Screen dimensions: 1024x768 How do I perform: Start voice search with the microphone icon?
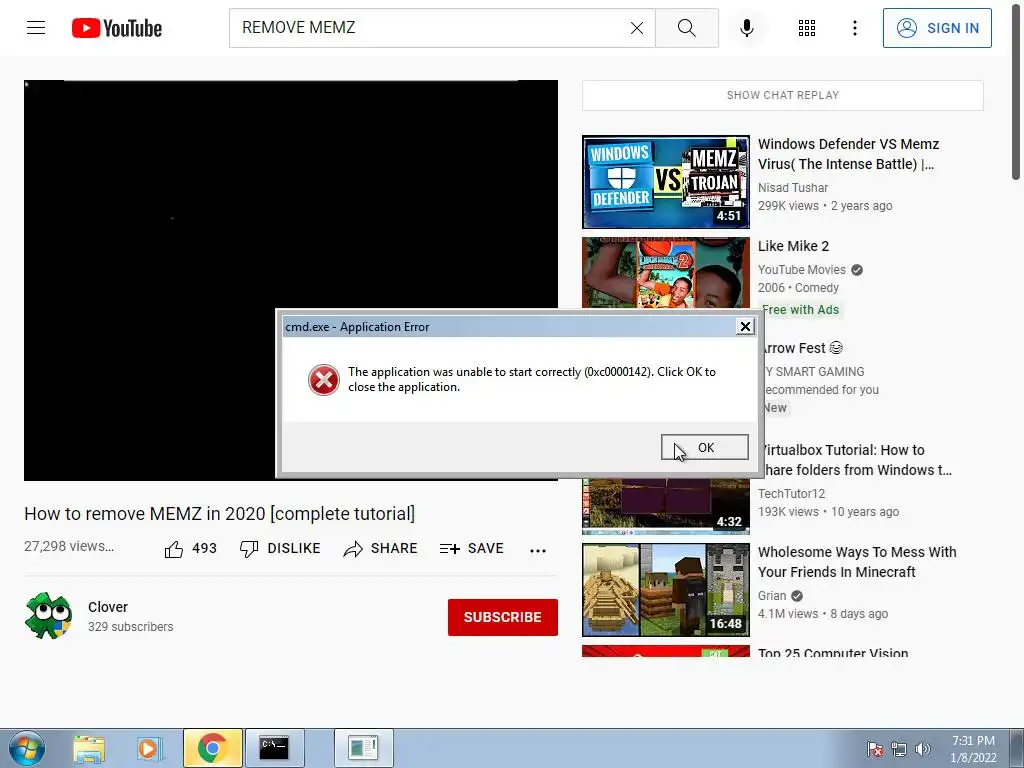(x=746, y=28)
